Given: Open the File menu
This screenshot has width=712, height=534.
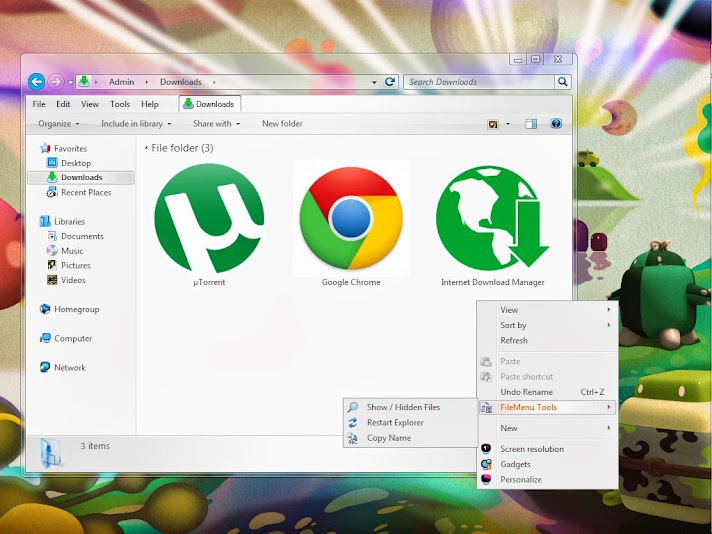Looking at the screenshot, I should point(39,104).
